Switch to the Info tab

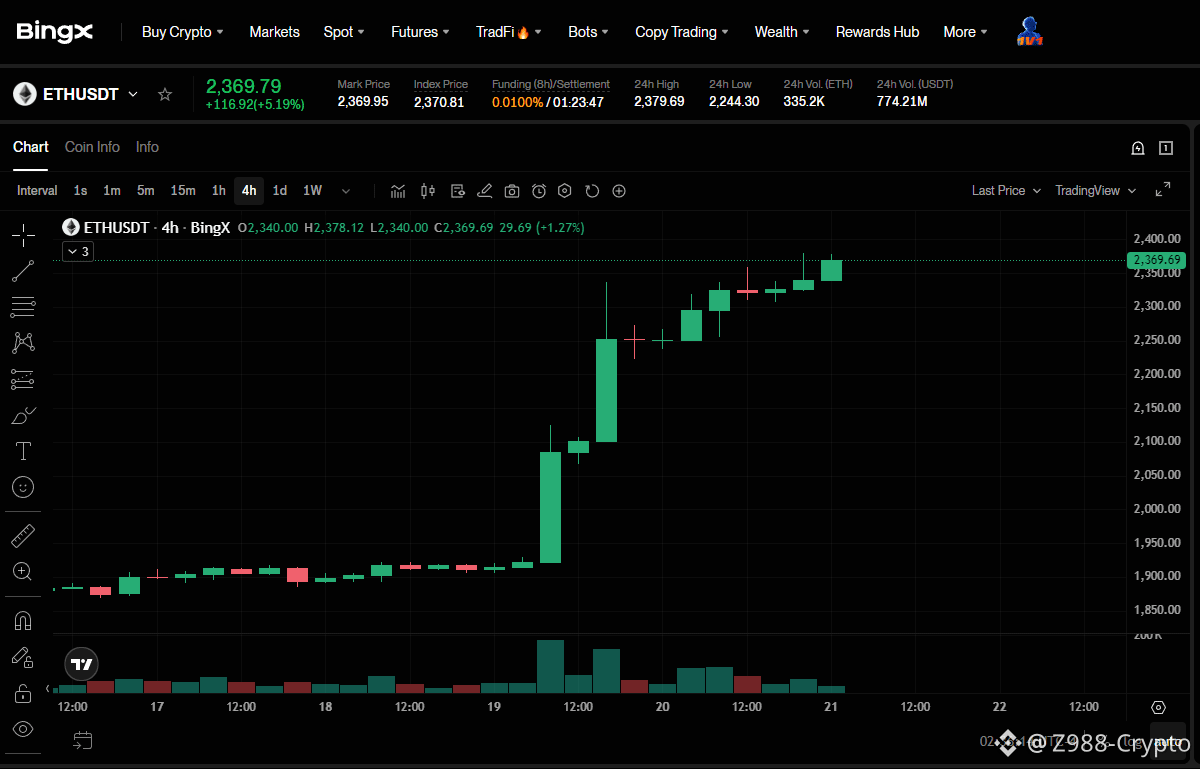click(147, 147)
